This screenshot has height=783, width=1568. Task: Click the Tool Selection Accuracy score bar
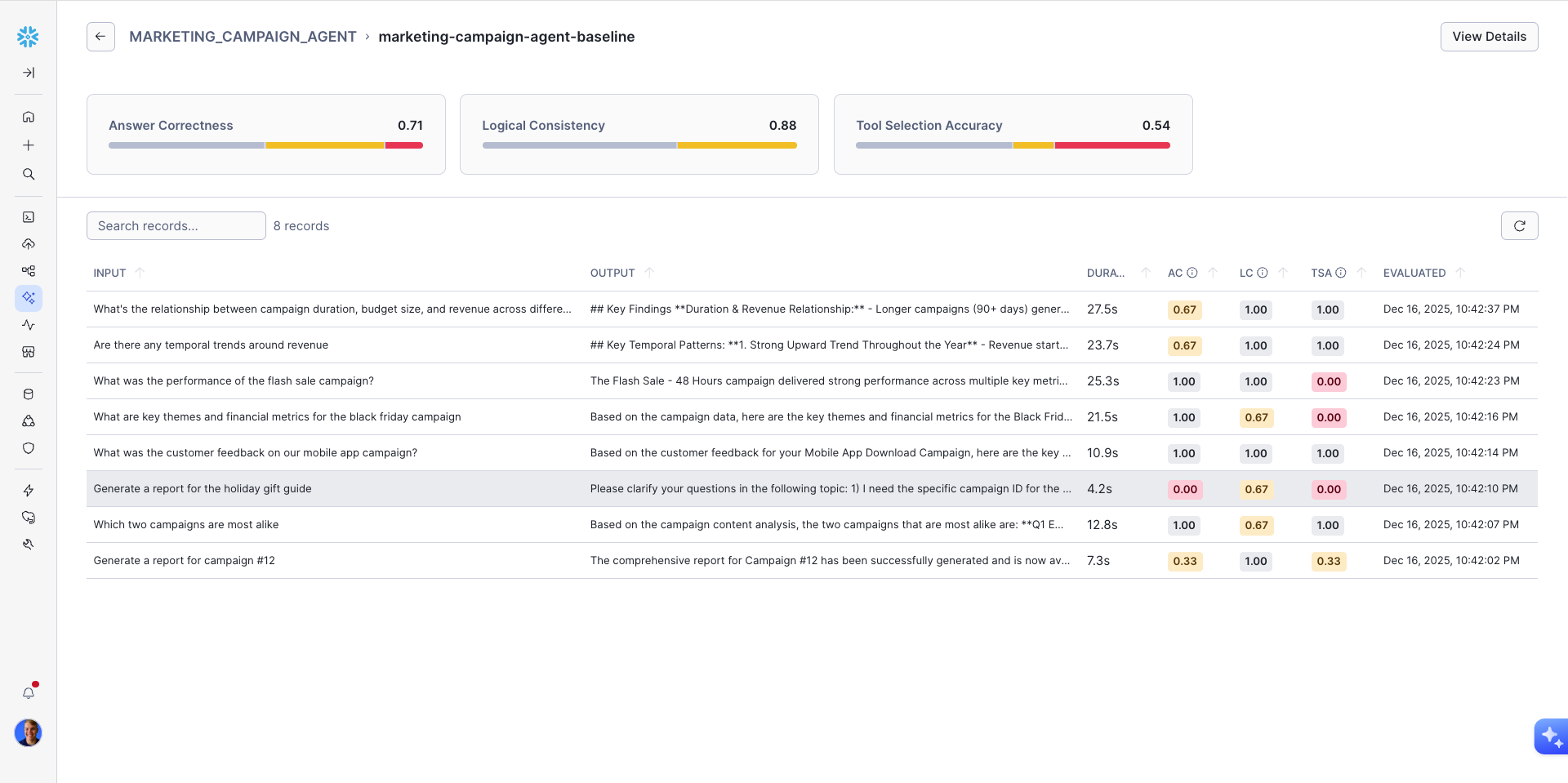point(1013,145)
